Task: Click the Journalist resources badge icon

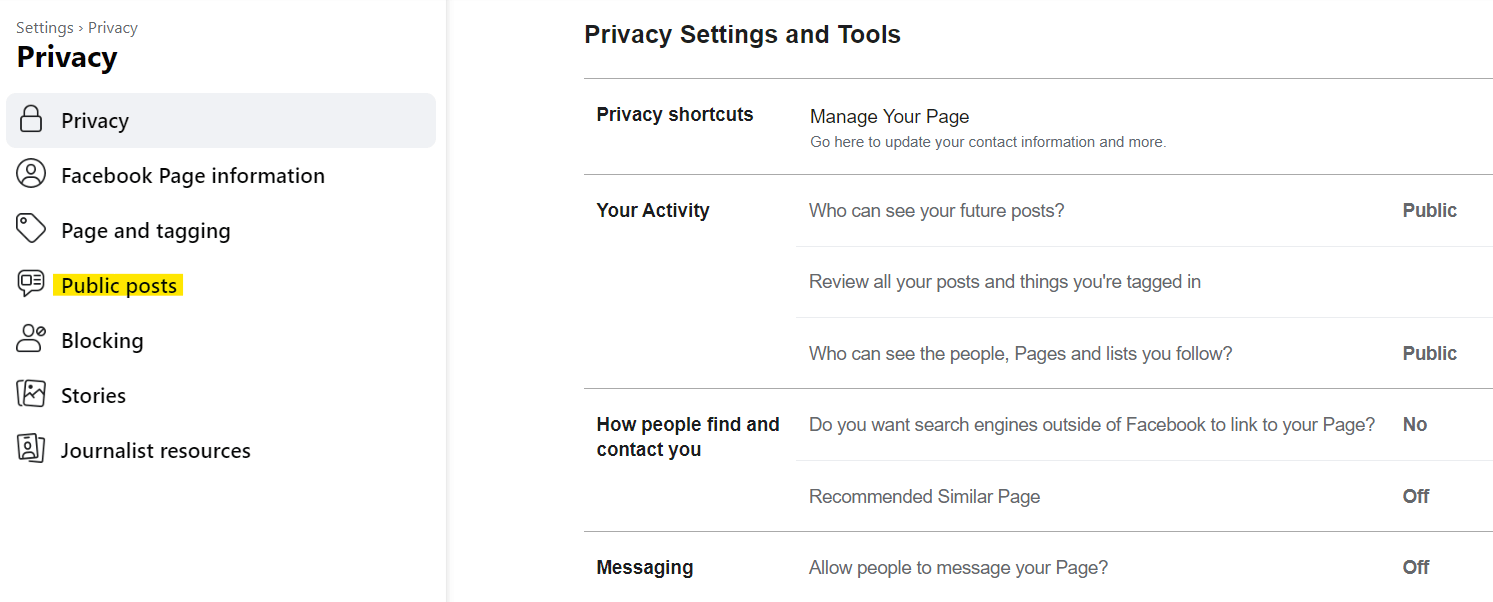Action: (31, 449)
